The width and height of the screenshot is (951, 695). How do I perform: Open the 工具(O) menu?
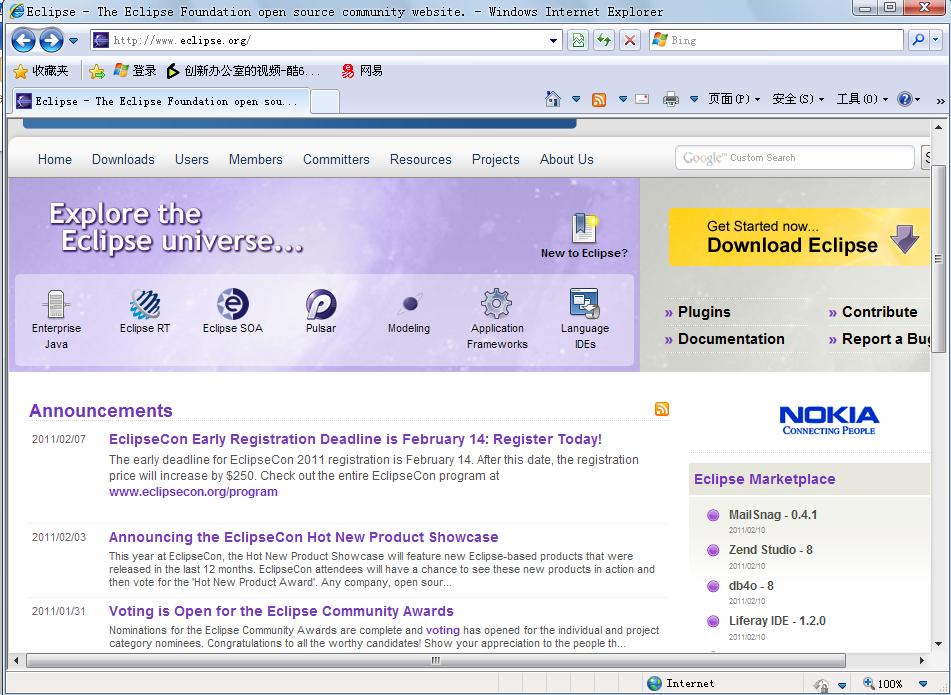[x=862, y=99]
